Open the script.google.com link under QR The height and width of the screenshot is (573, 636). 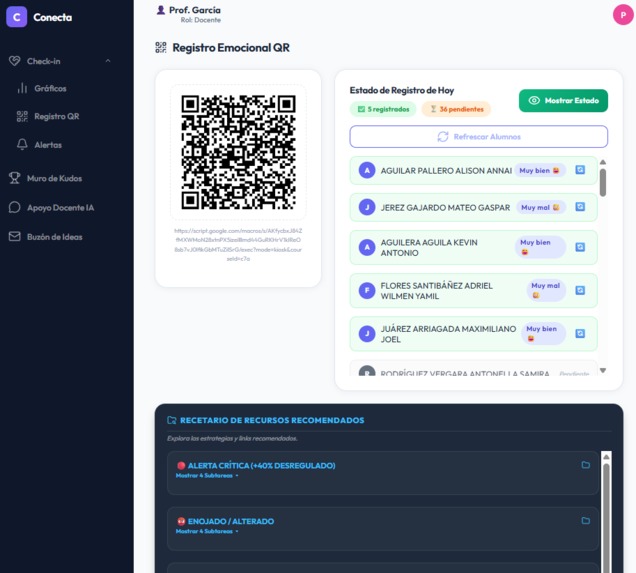(x=238, y=245)
